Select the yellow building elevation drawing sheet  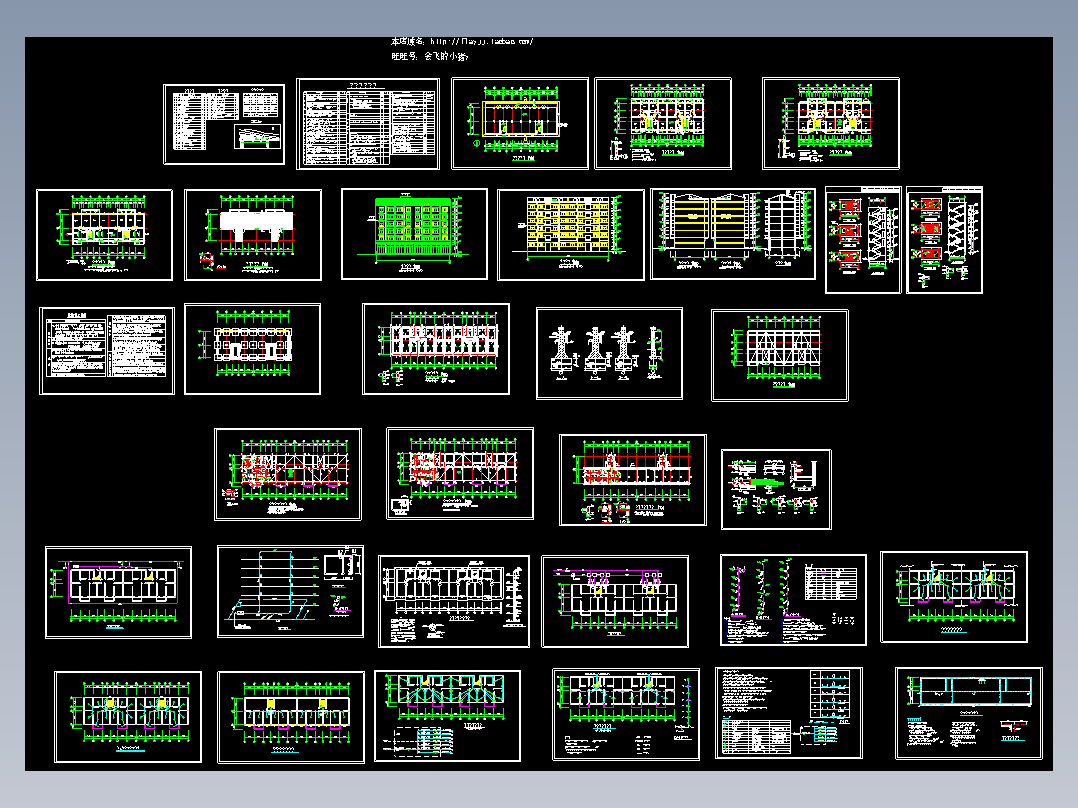[571, 235]
